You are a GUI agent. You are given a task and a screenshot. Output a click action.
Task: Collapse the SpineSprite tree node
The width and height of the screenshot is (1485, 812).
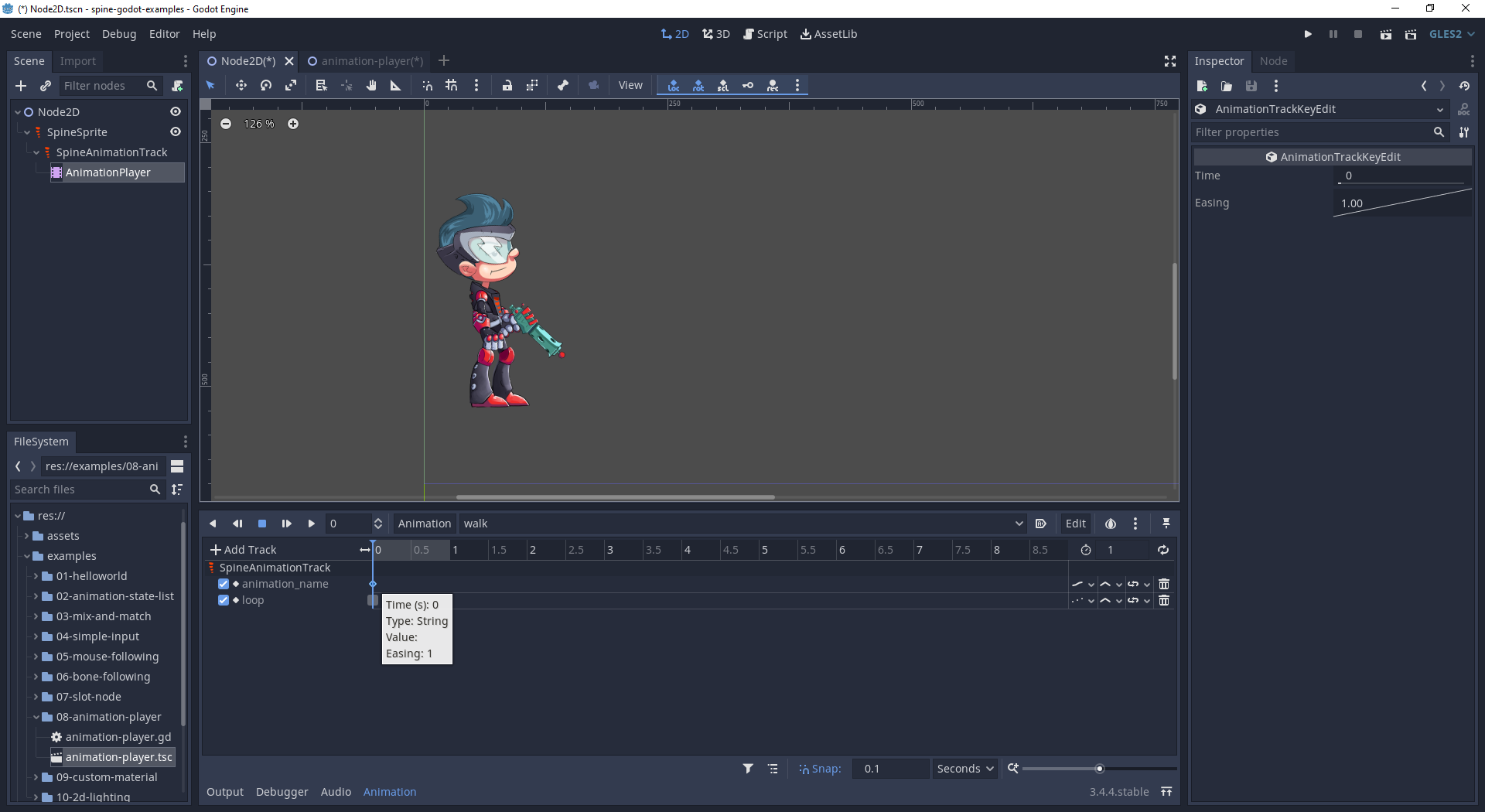point(27,132)
